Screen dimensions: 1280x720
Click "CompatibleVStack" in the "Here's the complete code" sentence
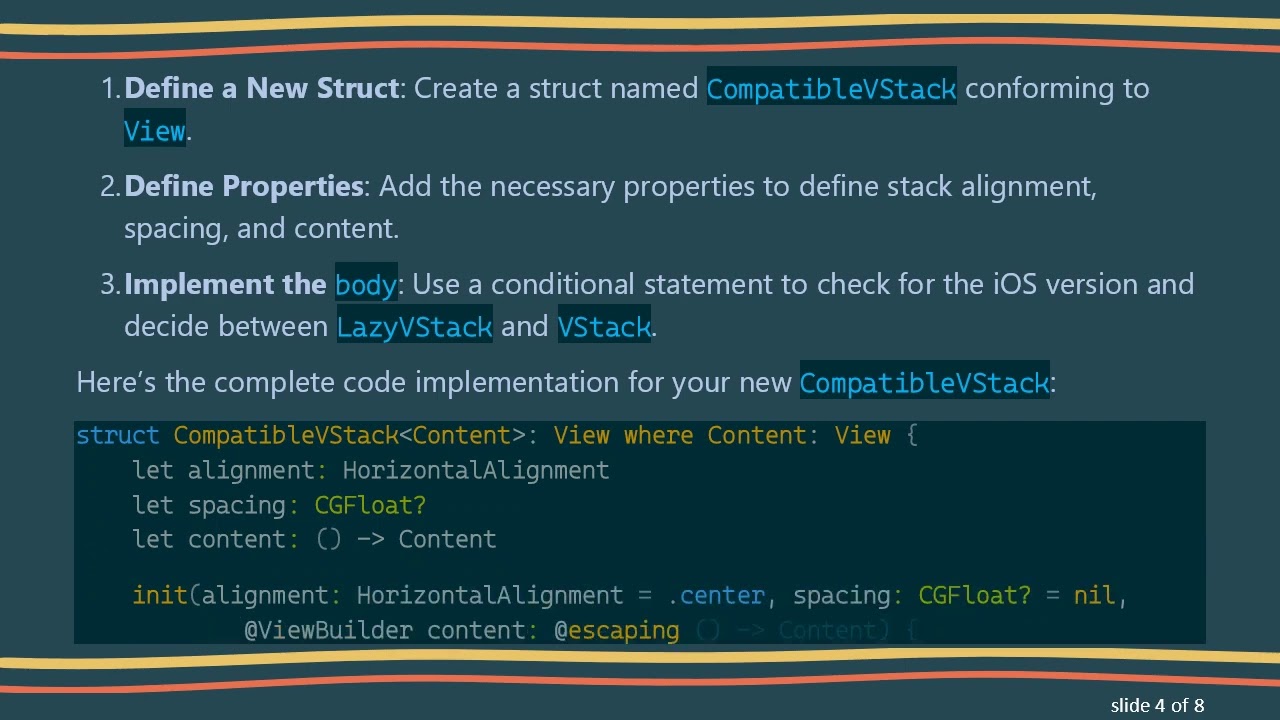click(x=925, y=382)
